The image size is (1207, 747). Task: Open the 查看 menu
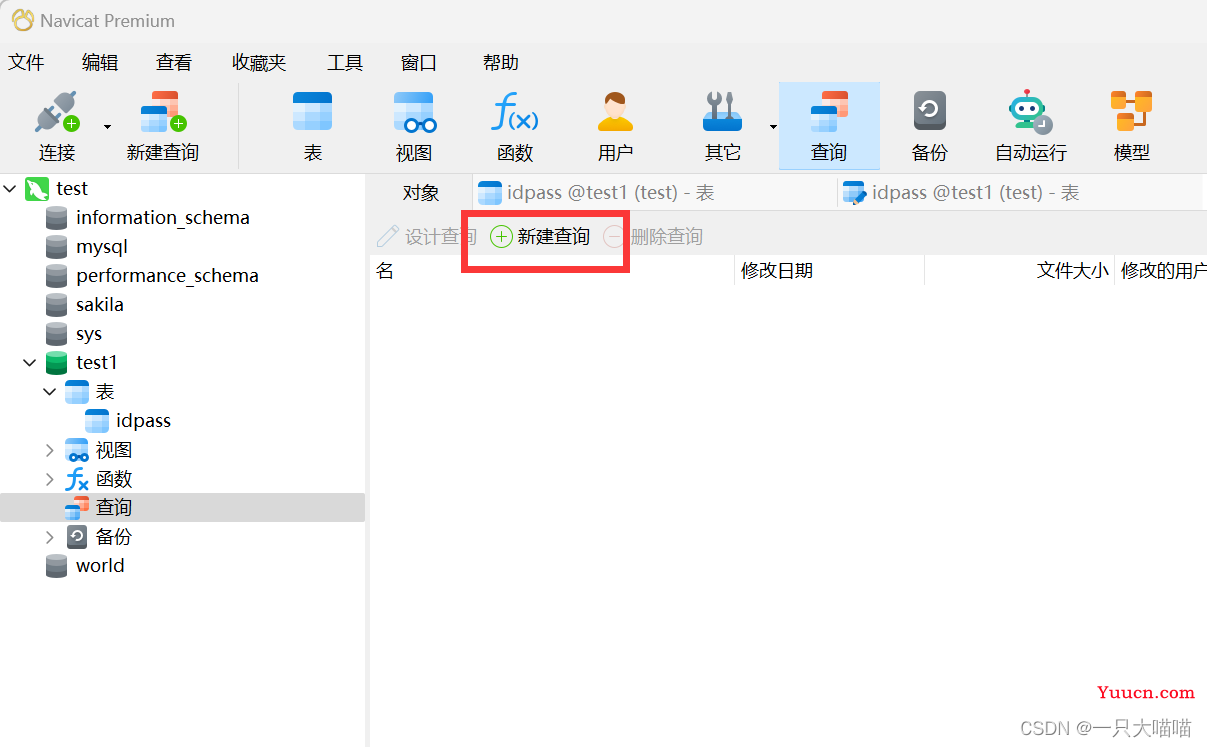pyautogui.click(x=174, y=62)
